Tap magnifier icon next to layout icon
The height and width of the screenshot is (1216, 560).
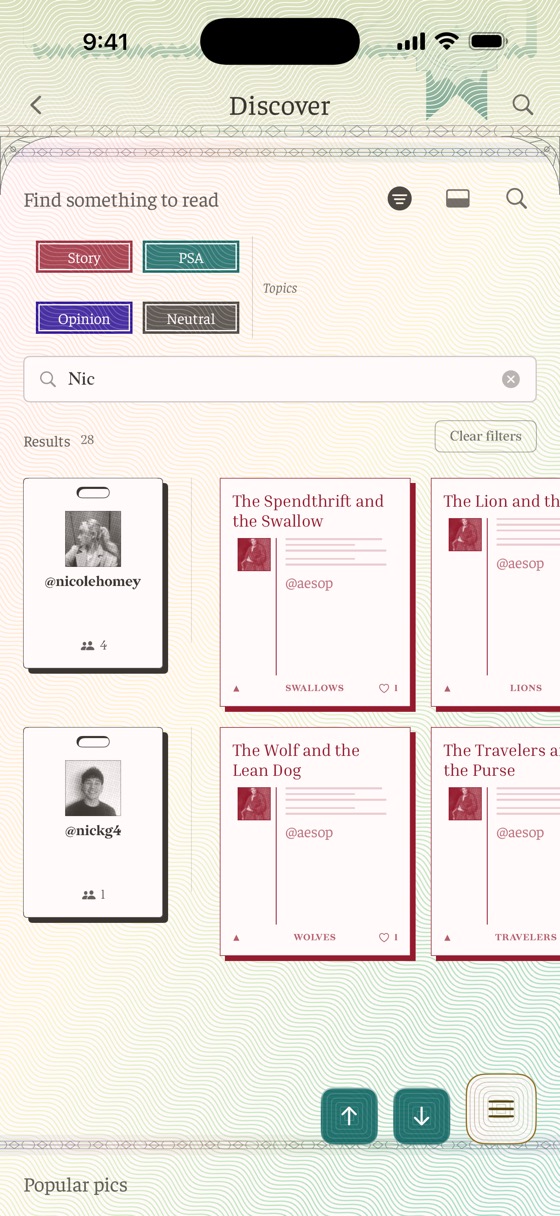[x=516, y=199]
